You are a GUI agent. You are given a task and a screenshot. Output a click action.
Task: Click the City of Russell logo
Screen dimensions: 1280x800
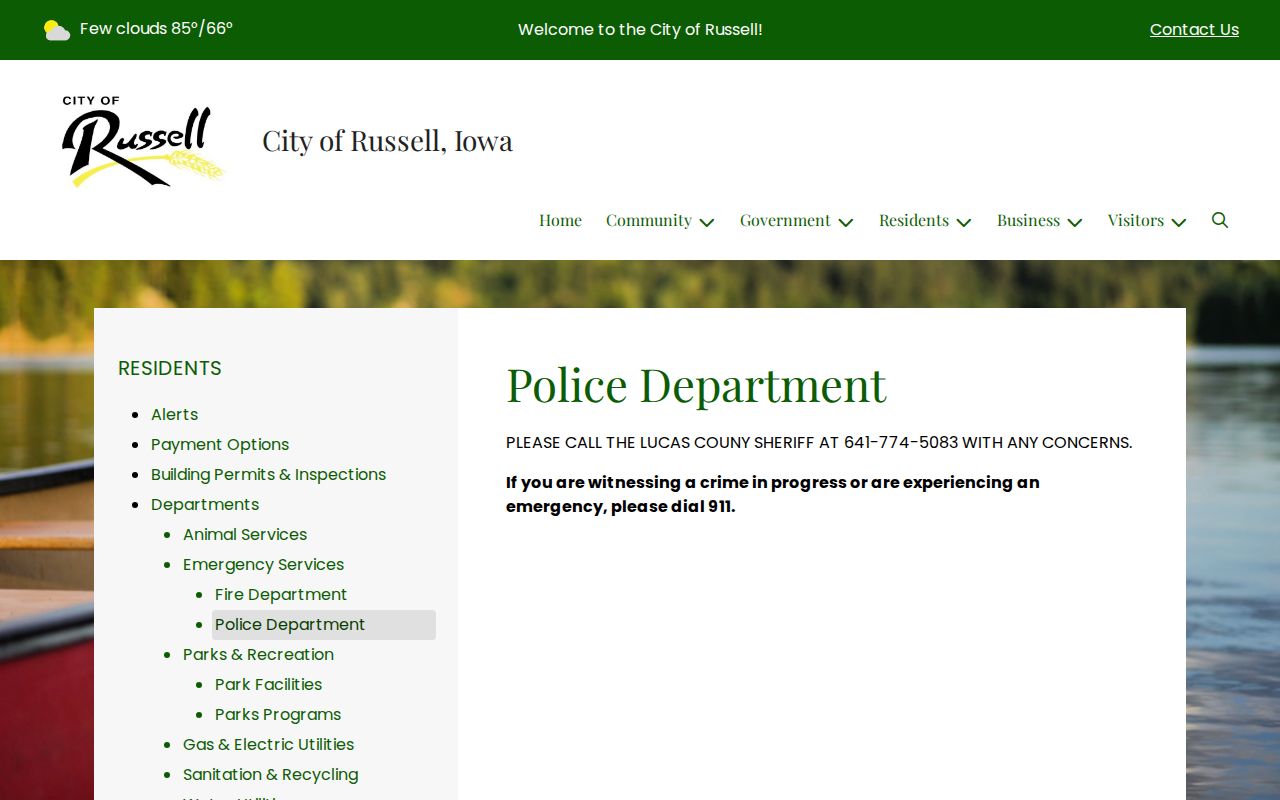point(143,141)
